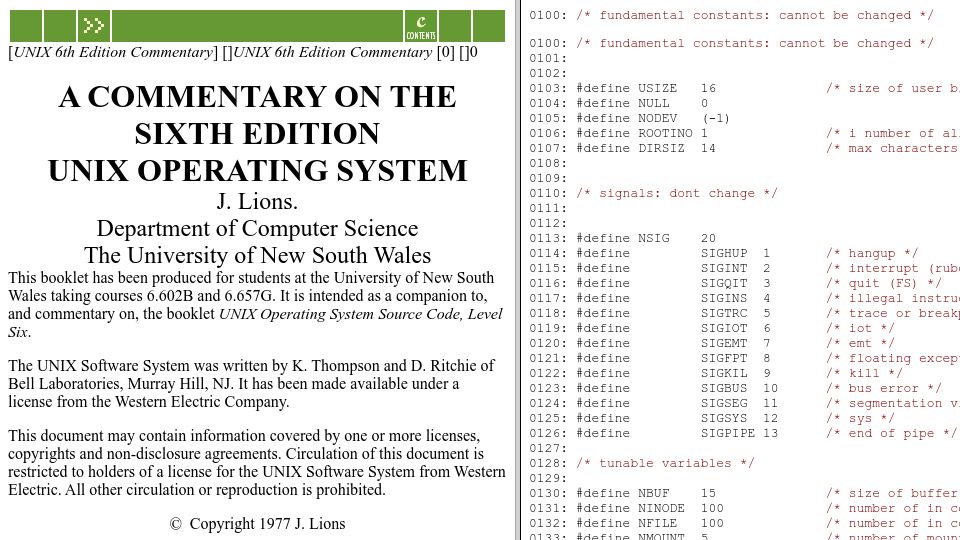960x540 pixels.
Task: Click 'license from the Western Electric Company.' line
Action: [148, 402]
